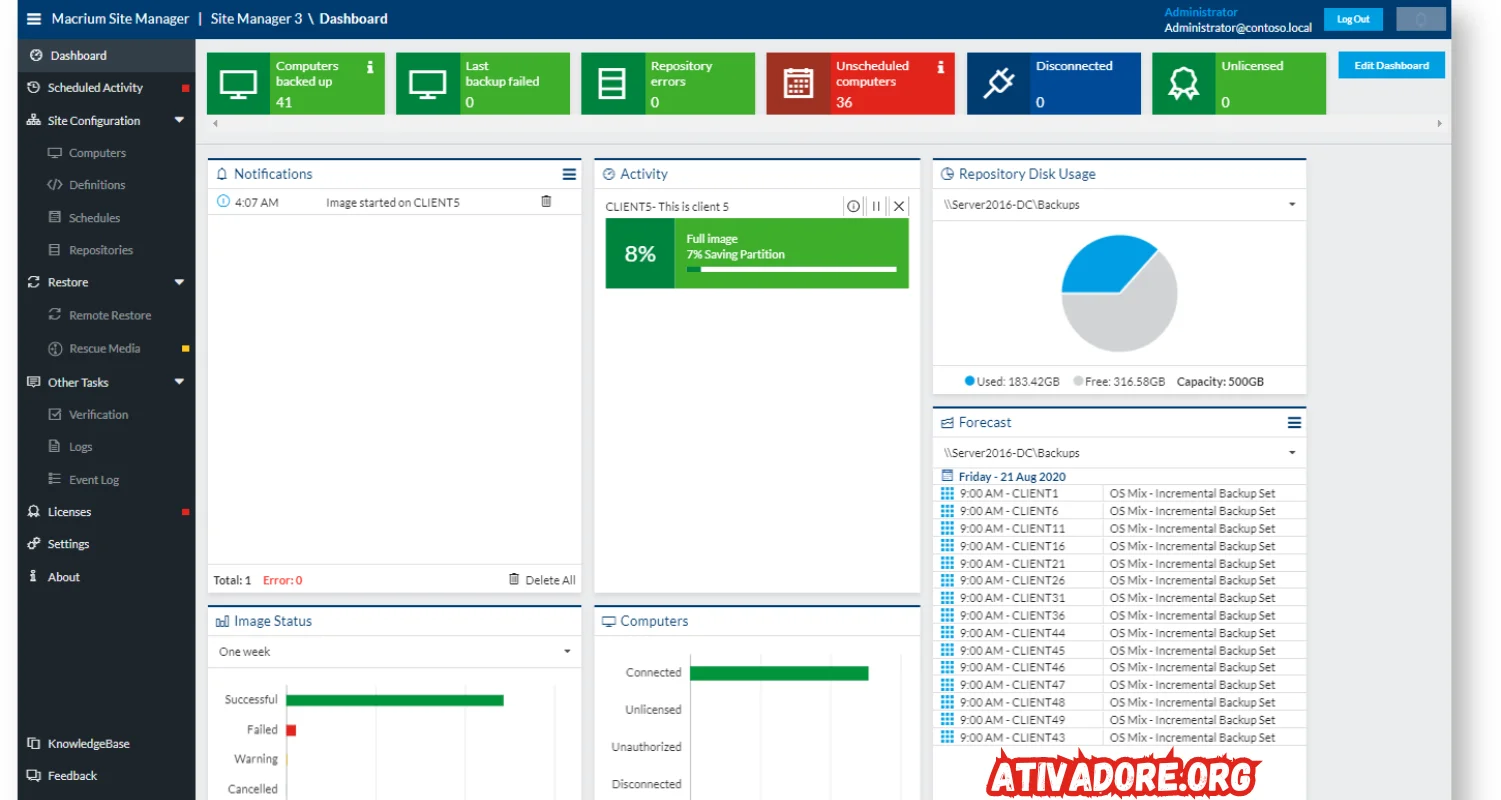Click the Edit Dashboard button
1501x800 pixels.
(1391, 65)
